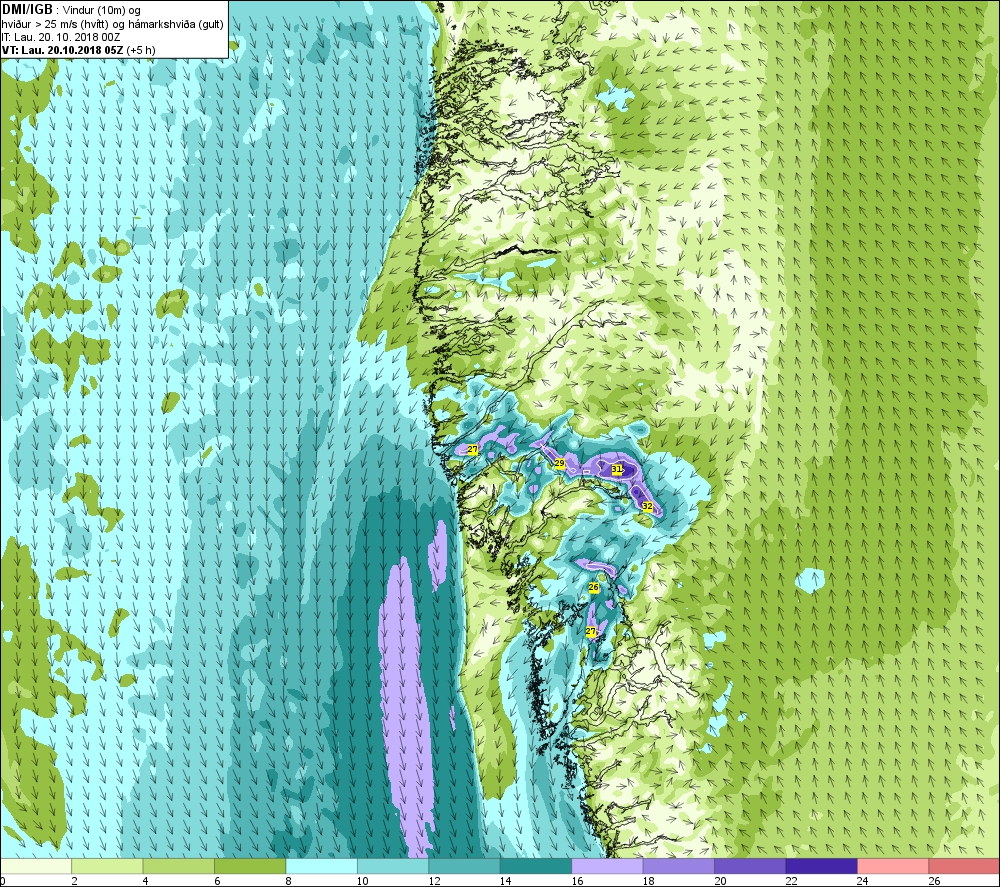Click the legend scale number 22
This screenshot has width=1000, height=887.
tap(791, 881)
